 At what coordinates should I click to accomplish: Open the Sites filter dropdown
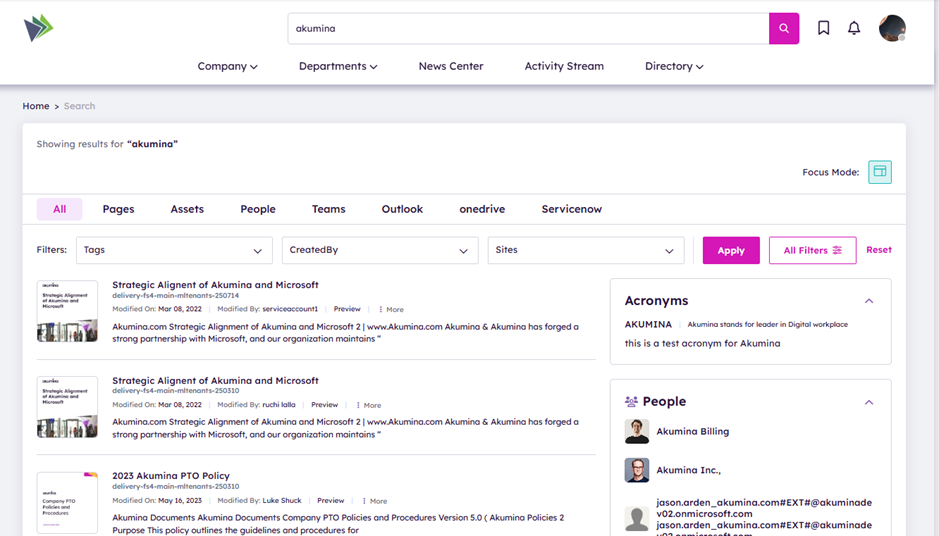click(585, 250)
